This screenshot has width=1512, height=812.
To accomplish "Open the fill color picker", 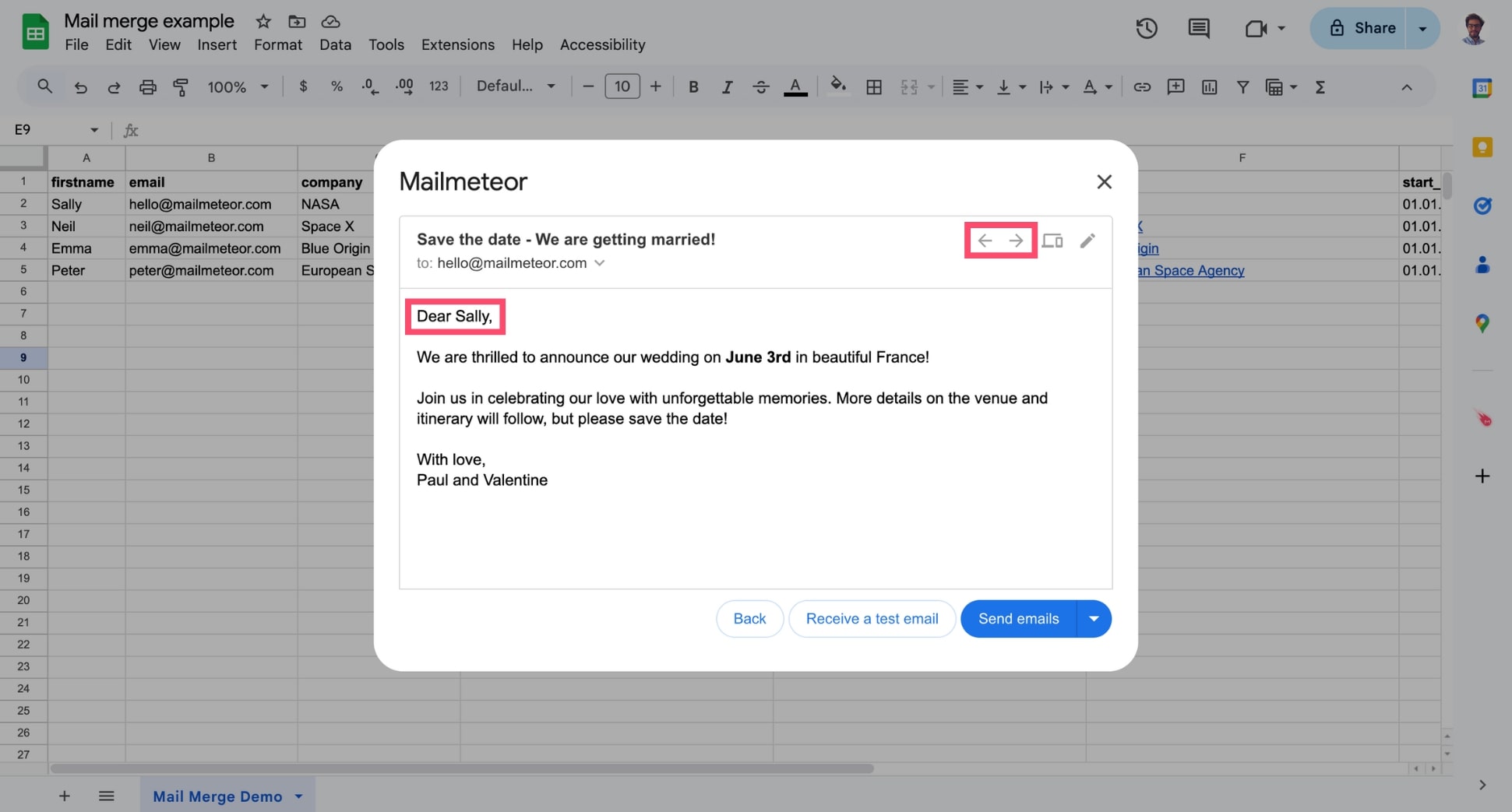I will pyautogui.click(x=838, y=86).
